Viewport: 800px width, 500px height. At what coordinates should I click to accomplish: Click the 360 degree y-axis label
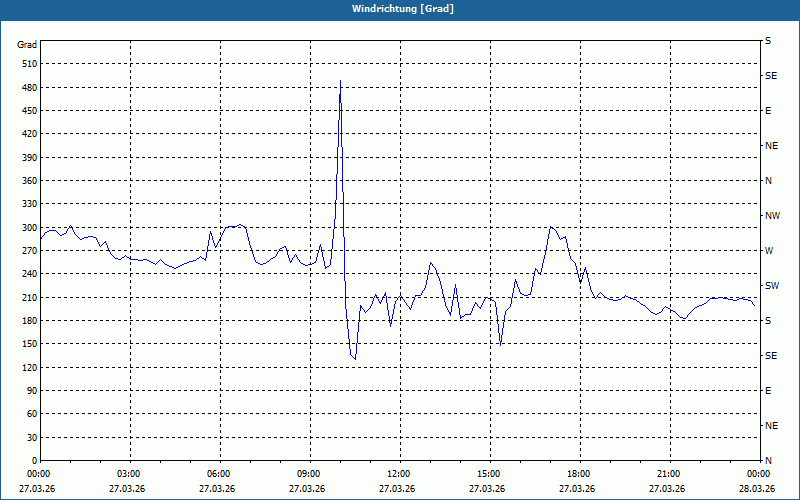pos(27,181)
